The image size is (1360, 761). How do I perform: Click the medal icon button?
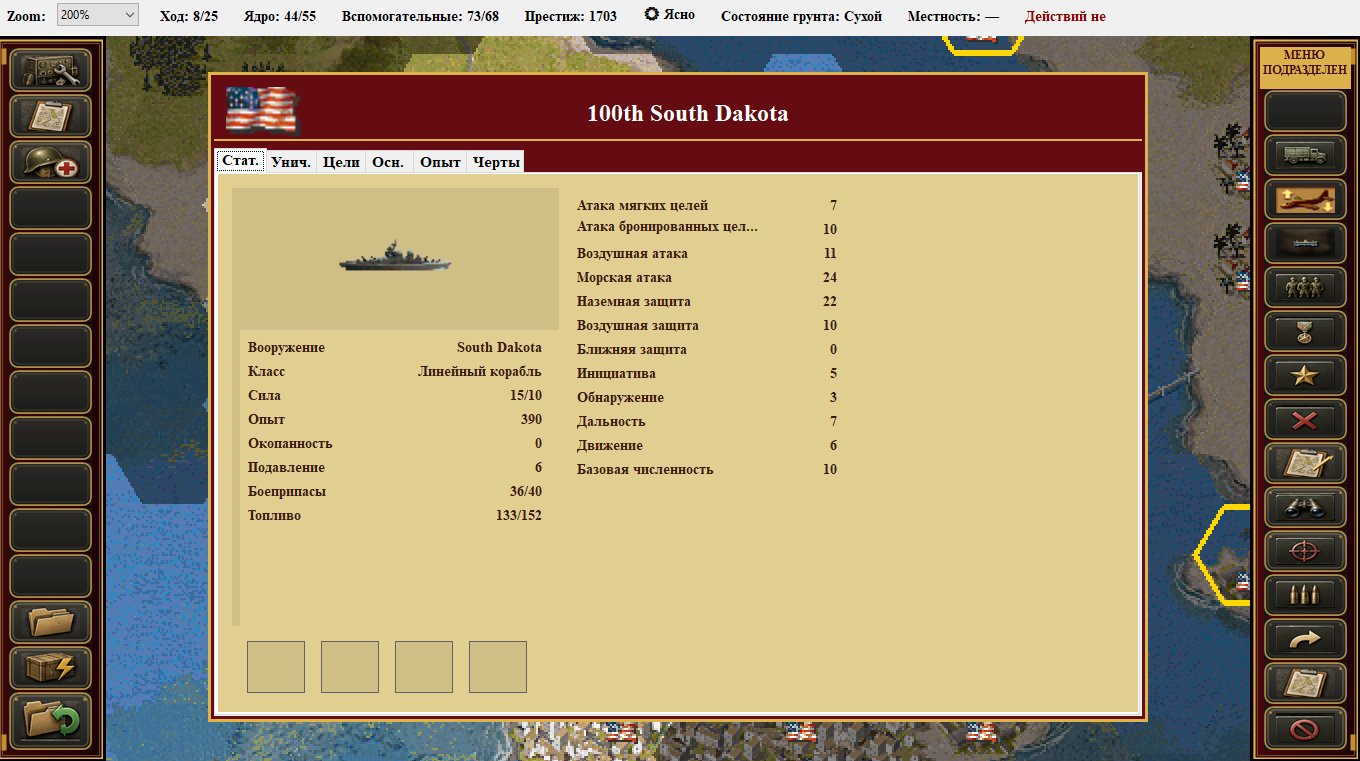[1305, 332]
